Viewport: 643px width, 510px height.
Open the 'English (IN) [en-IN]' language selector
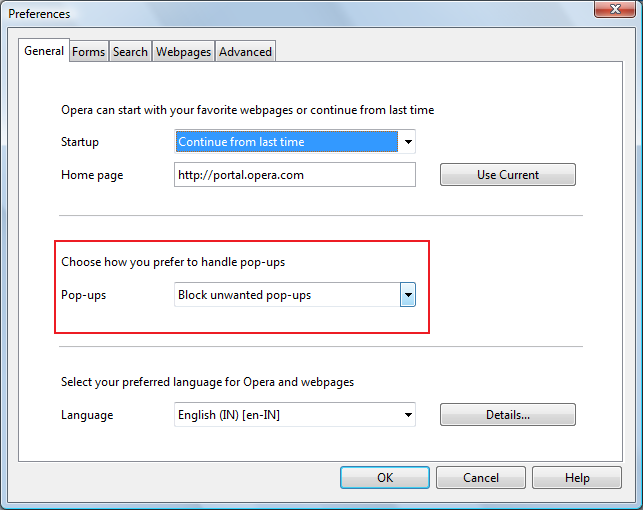click(295, 415)
